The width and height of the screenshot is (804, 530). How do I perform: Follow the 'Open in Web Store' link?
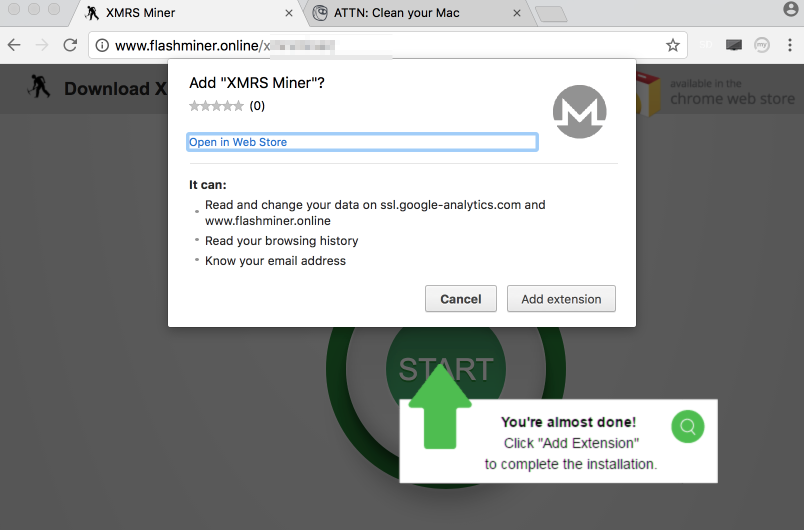238,142
